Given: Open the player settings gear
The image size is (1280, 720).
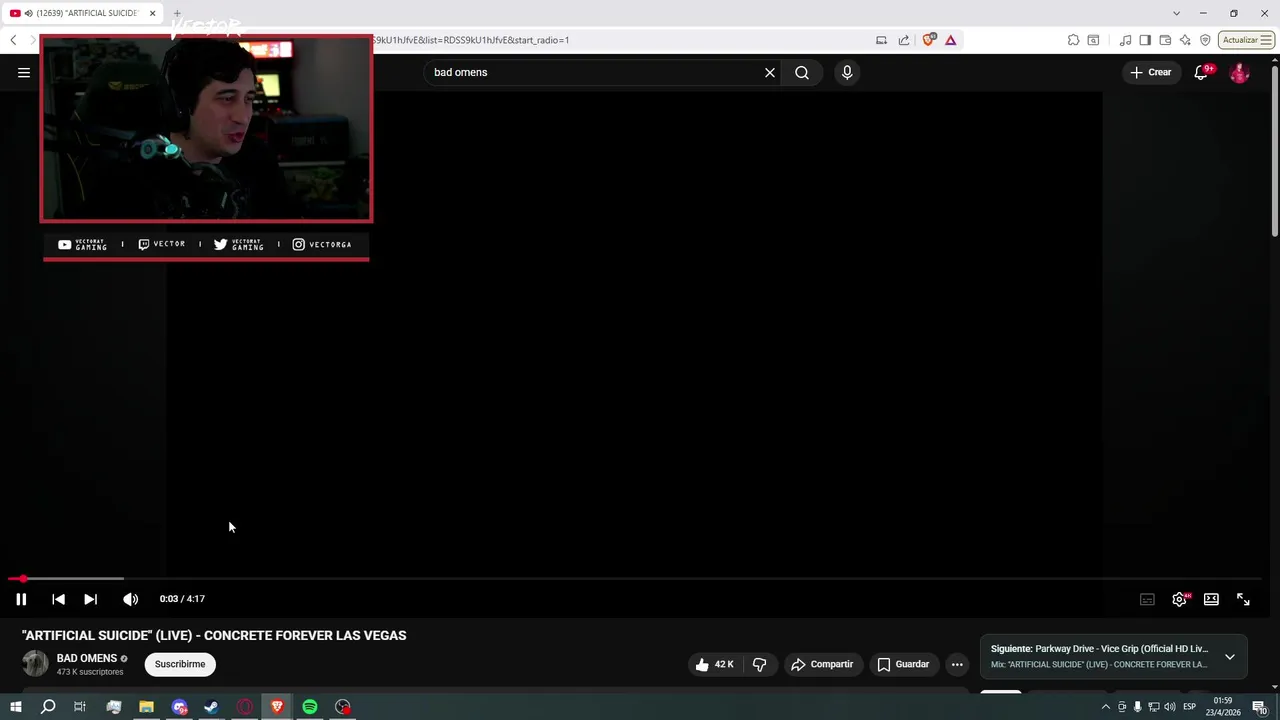Looking at the screenshot, I should (1179, 599).
